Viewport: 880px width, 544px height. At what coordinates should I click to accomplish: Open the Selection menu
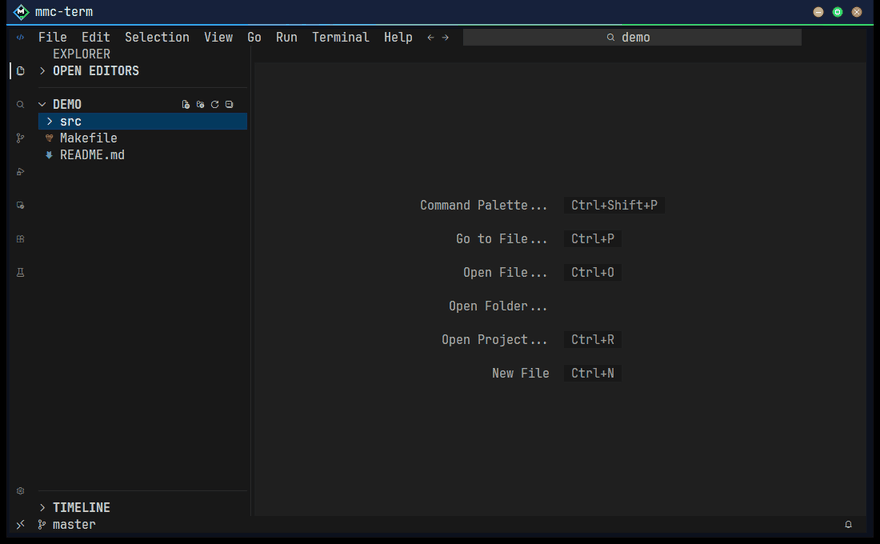click(157, 38)
